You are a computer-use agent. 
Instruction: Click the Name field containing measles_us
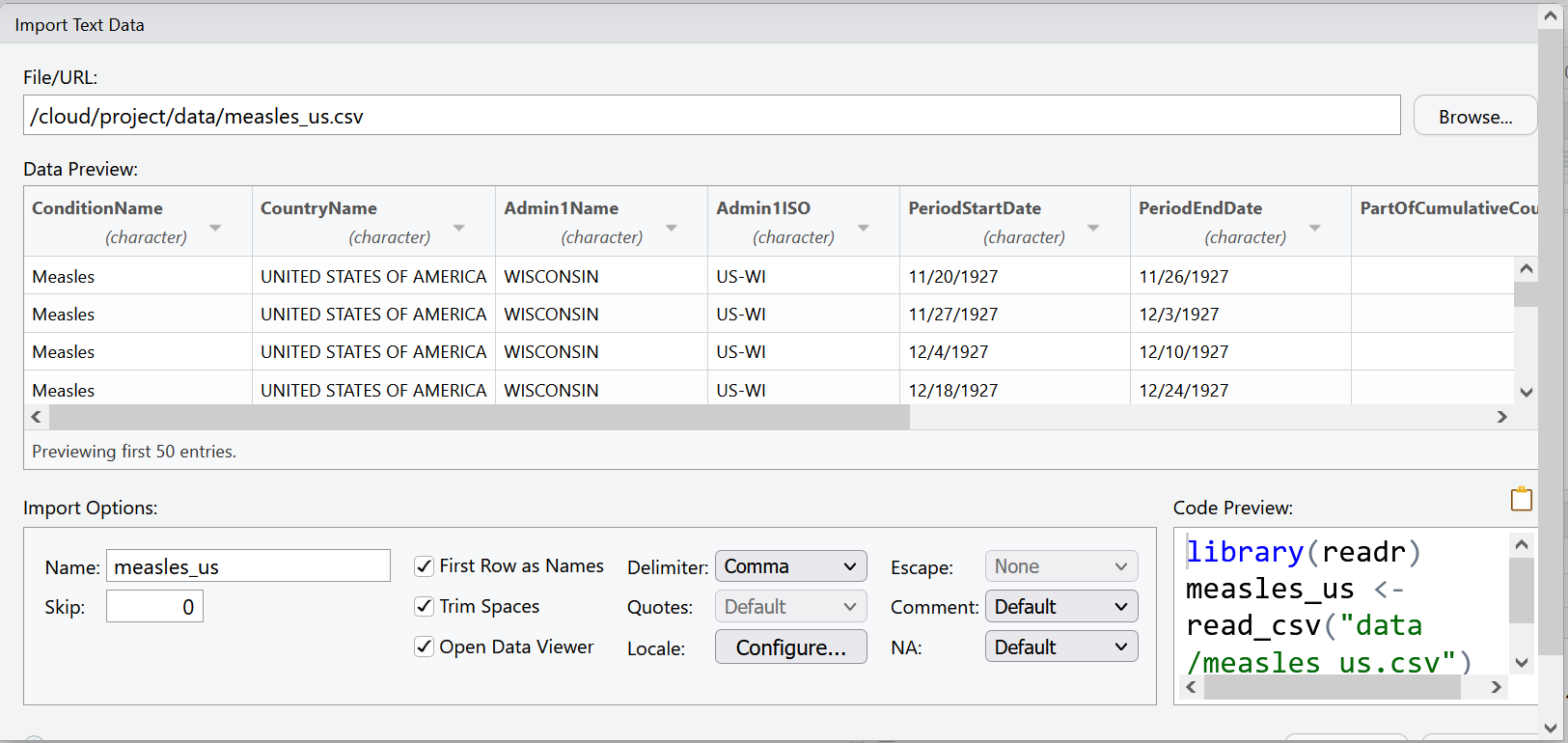point(248,566)
